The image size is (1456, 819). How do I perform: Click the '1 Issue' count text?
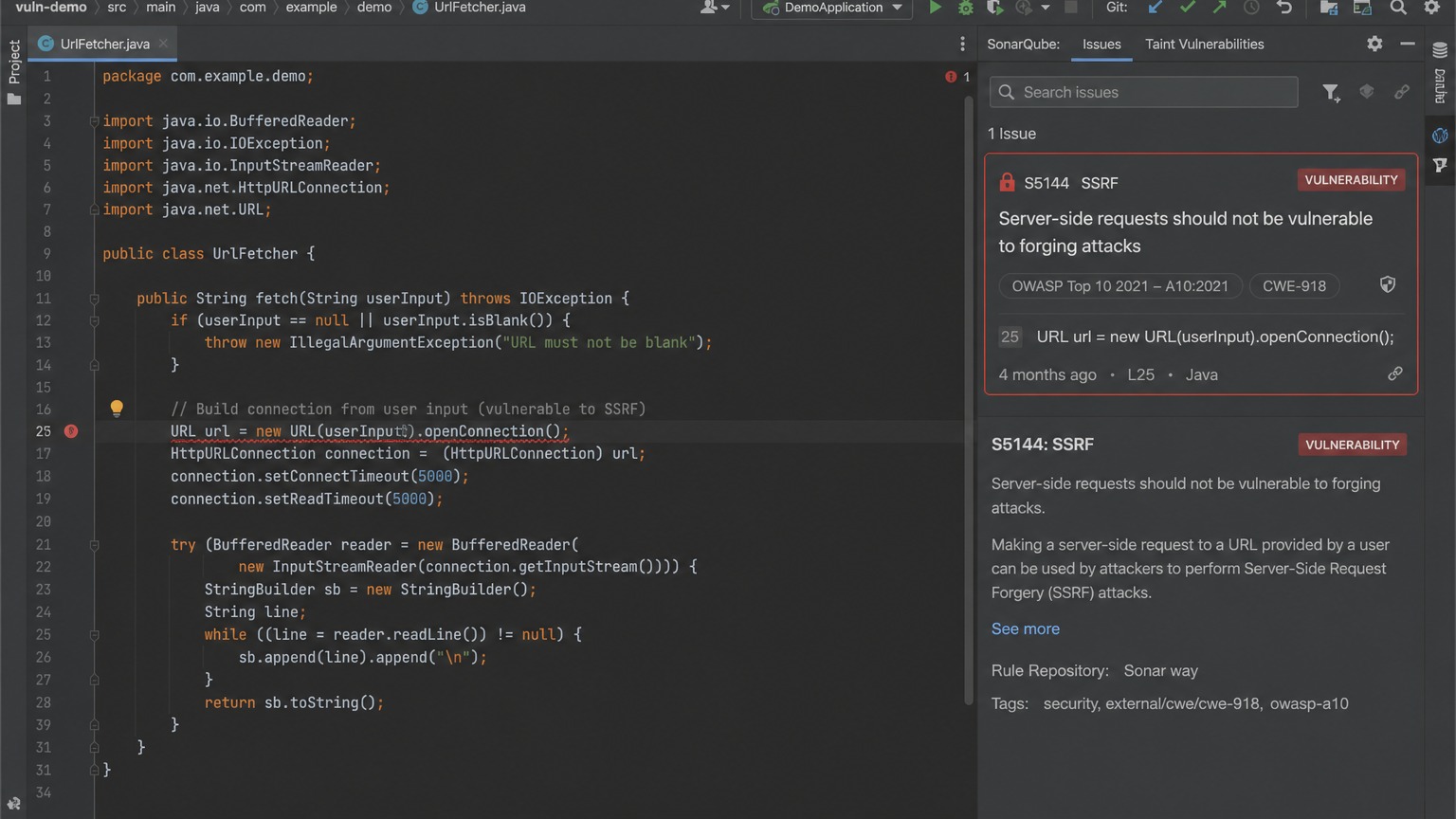pos(1011,134)
